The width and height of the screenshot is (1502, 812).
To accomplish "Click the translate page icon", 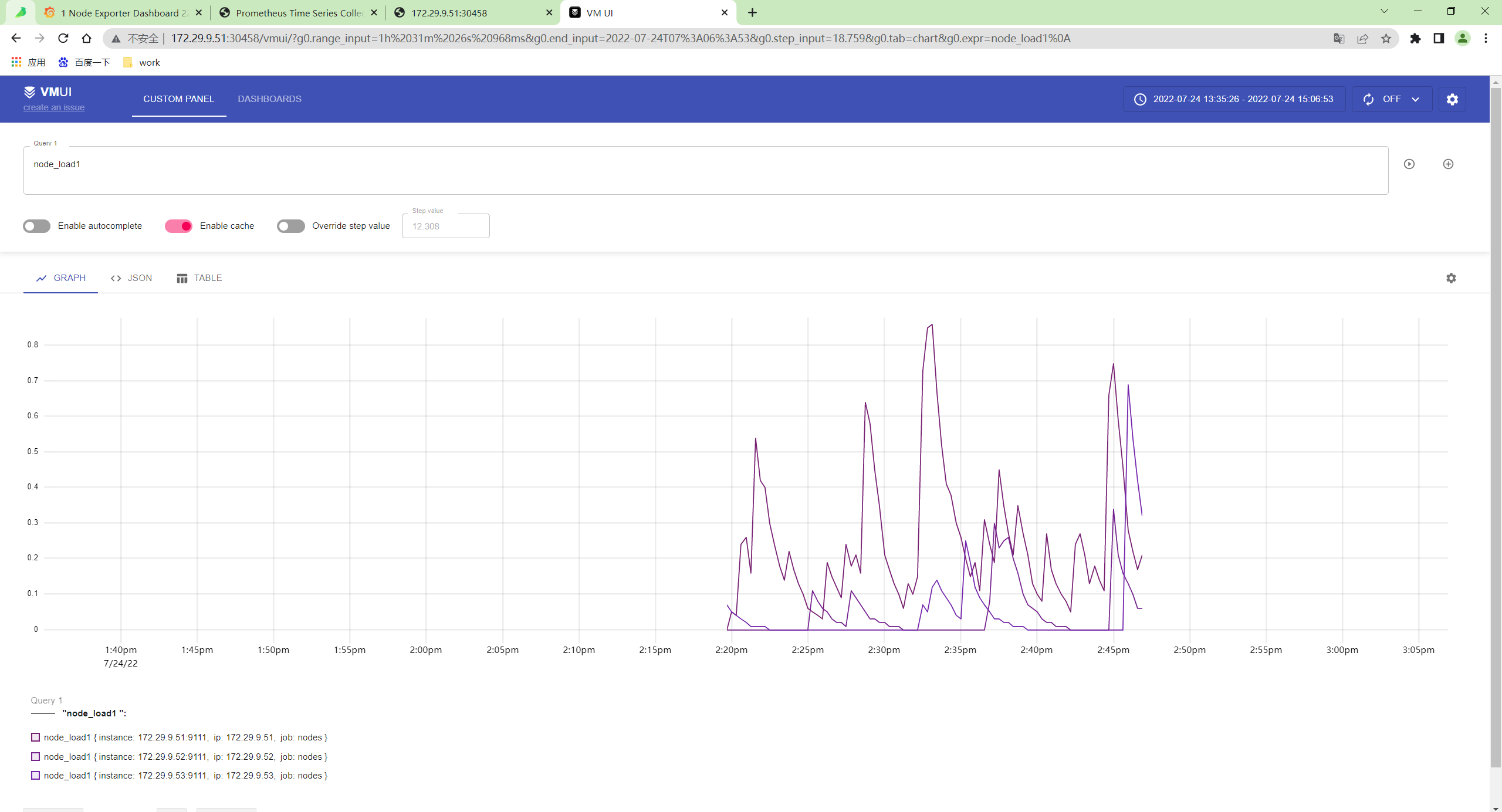I will point(1339,39).
